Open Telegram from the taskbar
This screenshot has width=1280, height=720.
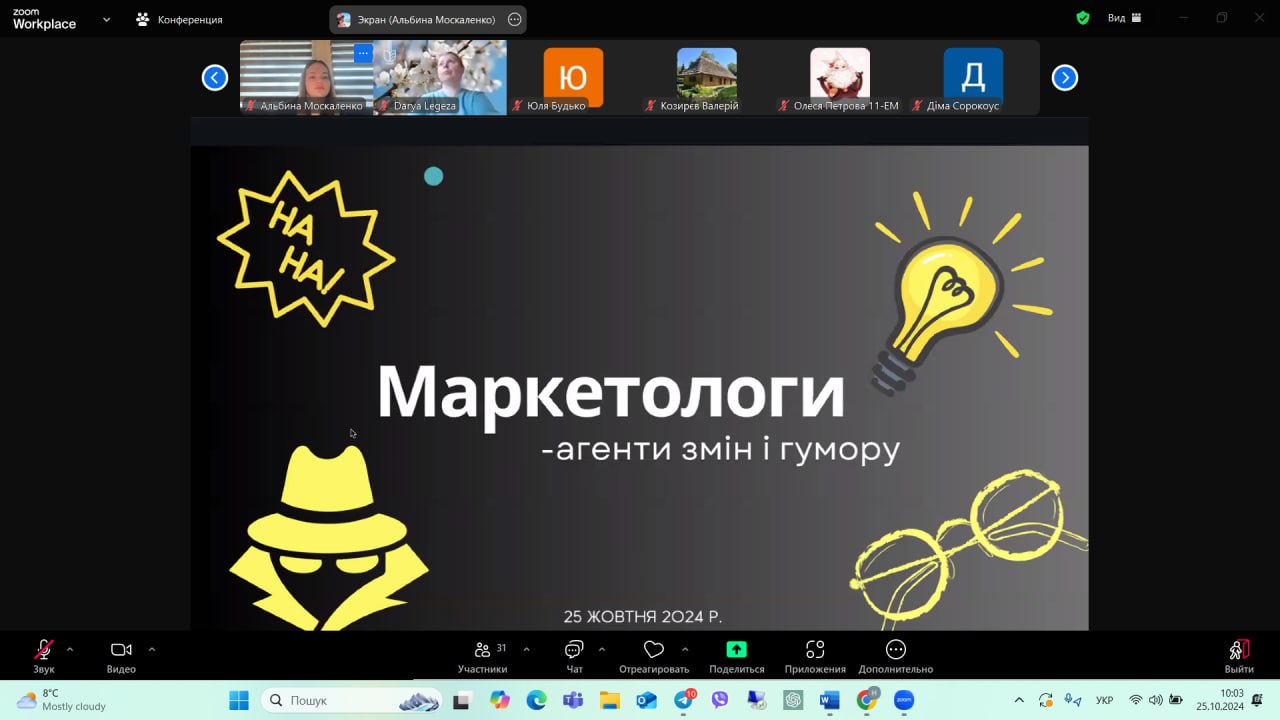pos(684,700)
